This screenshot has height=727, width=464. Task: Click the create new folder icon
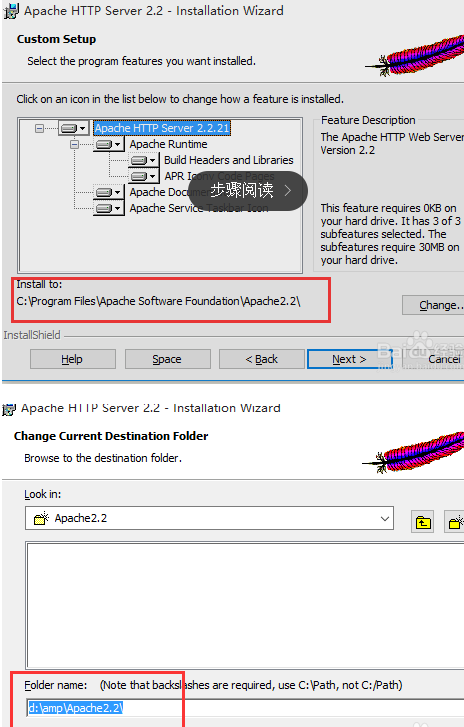[x=454, y=522]
